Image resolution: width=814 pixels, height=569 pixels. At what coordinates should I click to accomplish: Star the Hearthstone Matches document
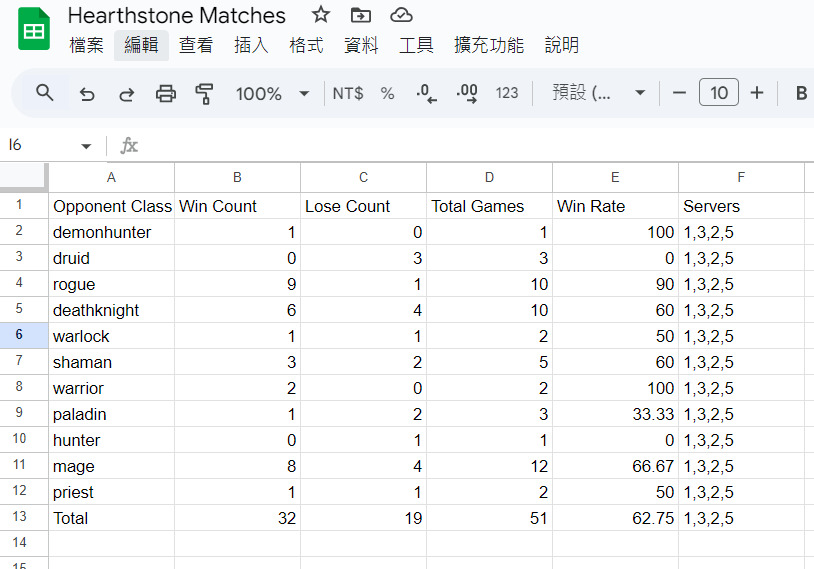click(320, 15)
